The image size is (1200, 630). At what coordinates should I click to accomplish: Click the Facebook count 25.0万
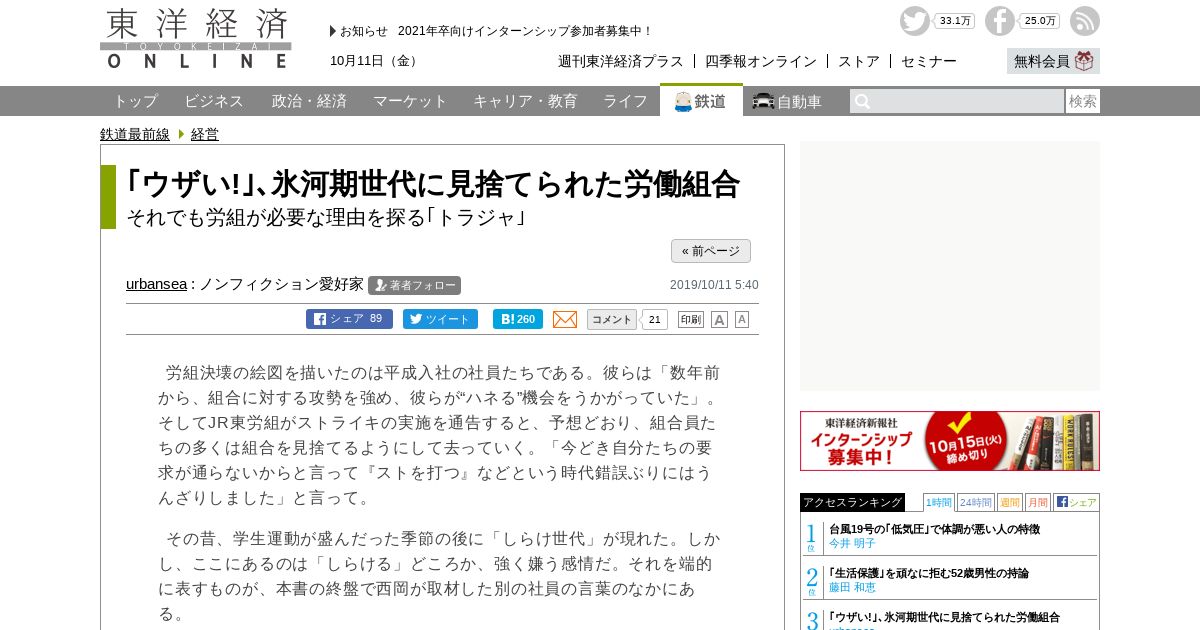click(x=1040, y=21)
